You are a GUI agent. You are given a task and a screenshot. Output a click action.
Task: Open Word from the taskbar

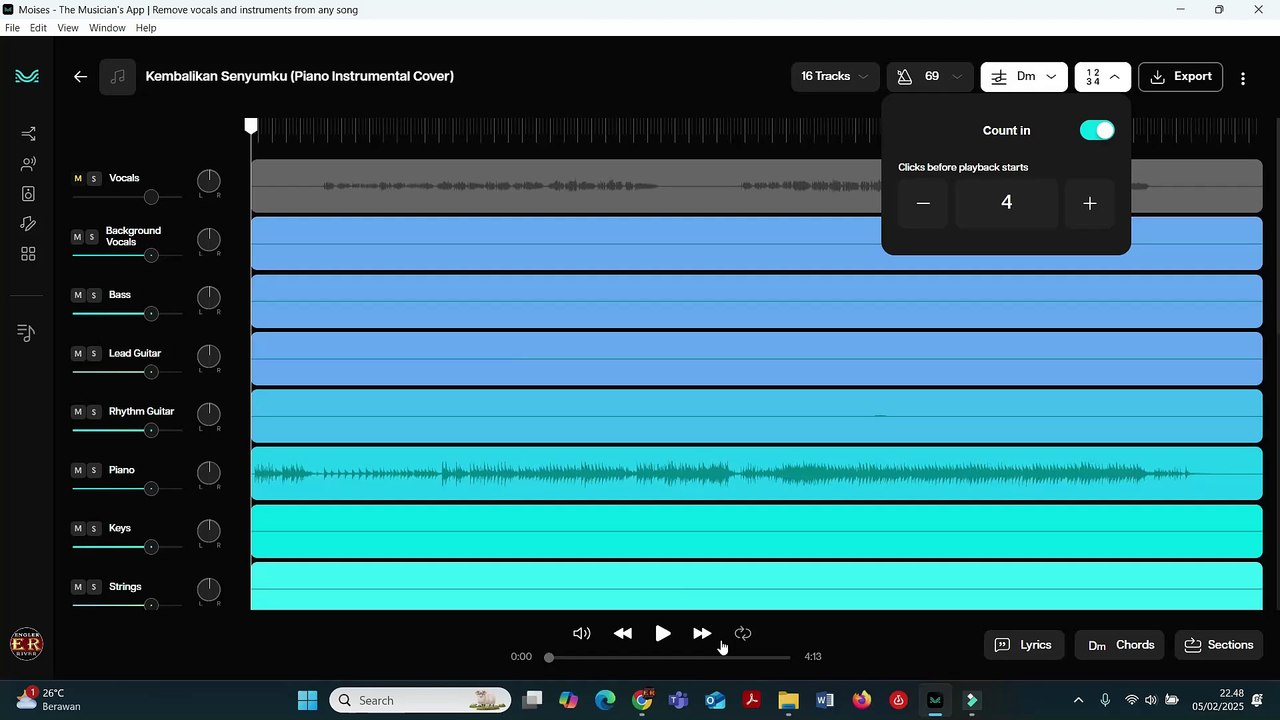(x=824, y=700)
